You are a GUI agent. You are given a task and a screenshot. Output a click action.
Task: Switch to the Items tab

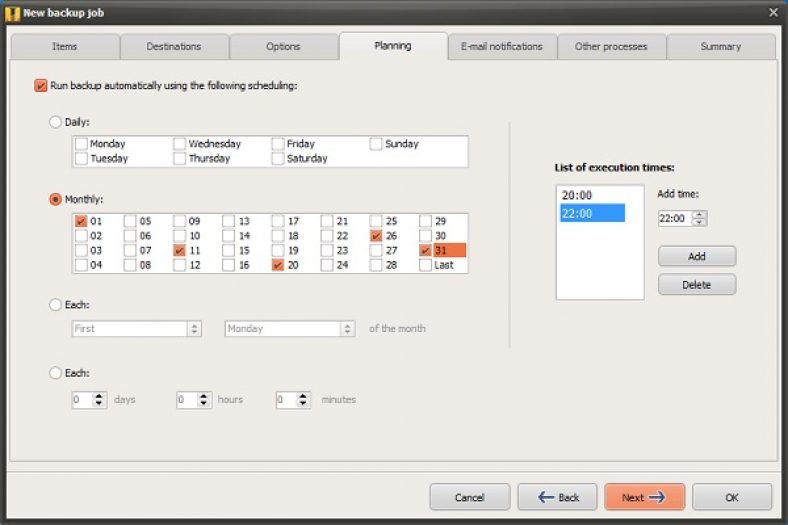click(65, 47)
